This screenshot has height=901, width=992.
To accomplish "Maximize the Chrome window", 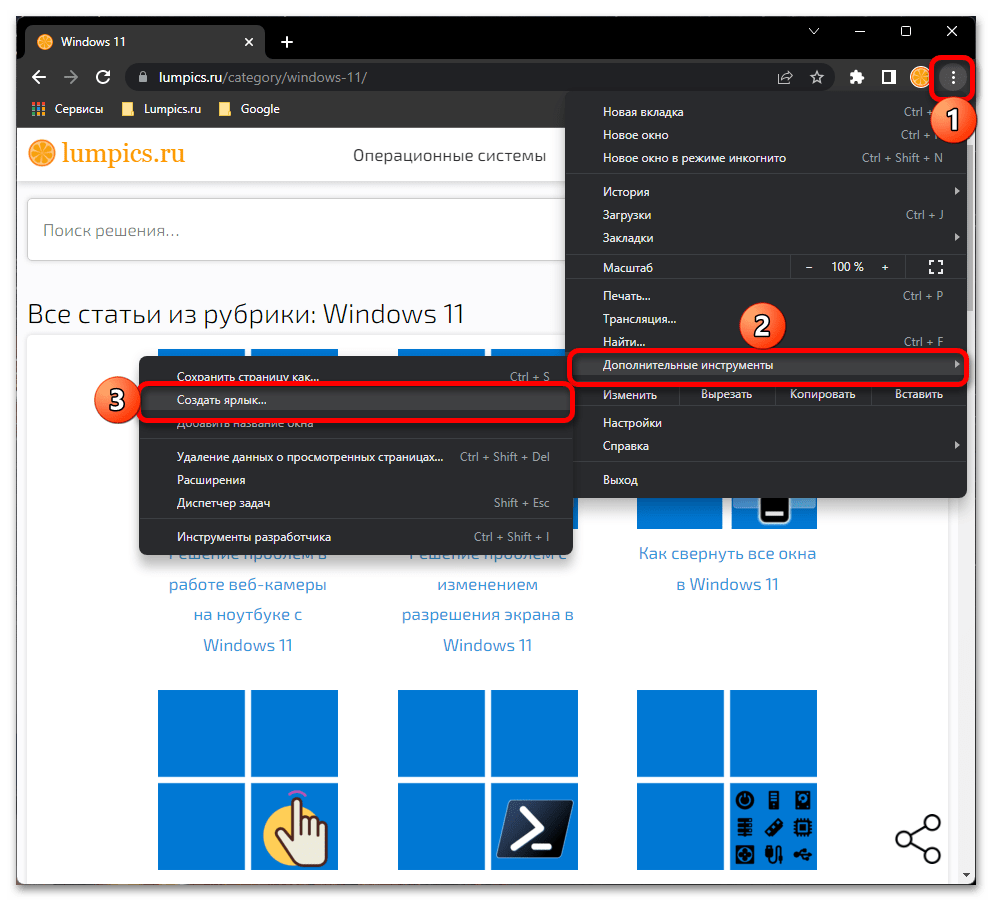I will point(906,31).
